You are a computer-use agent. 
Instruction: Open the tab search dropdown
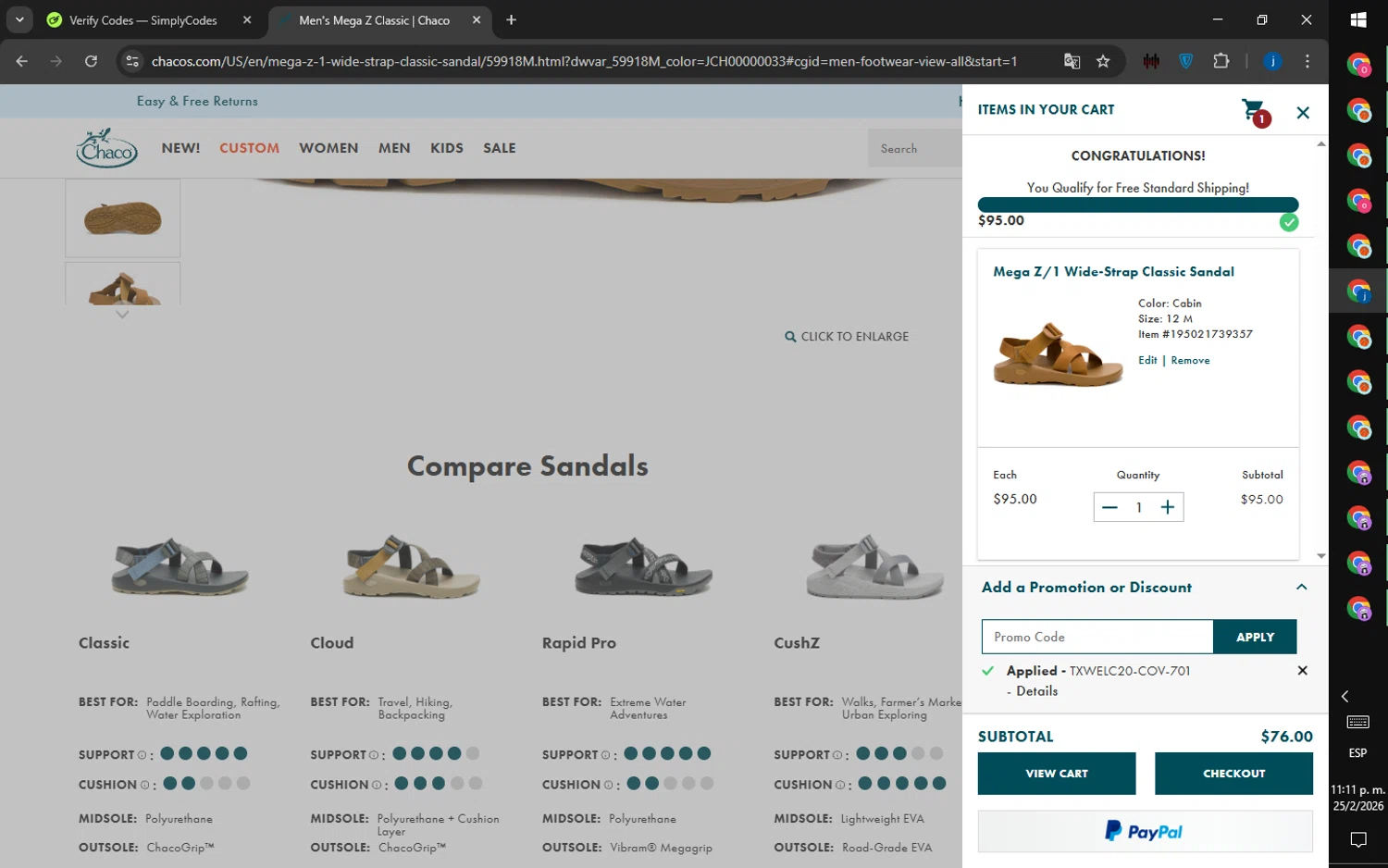(19, 19)
